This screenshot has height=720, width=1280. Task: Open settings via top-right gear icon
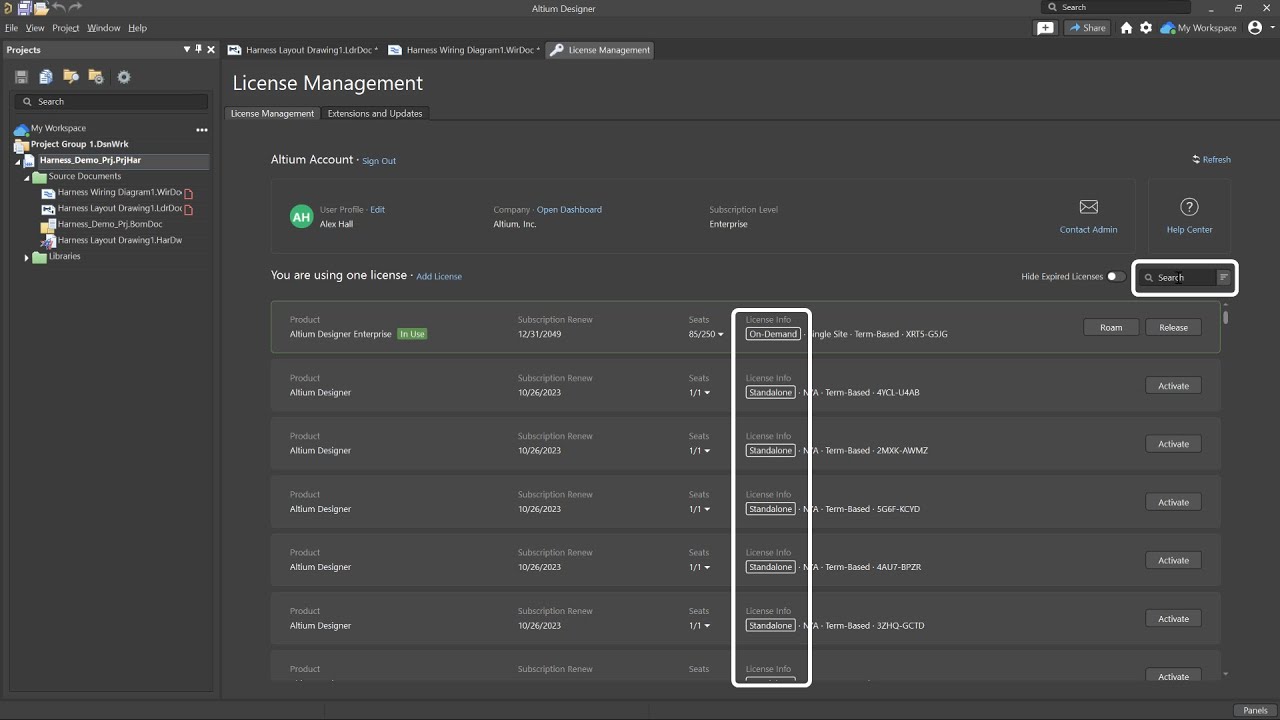coord(1146,28)
